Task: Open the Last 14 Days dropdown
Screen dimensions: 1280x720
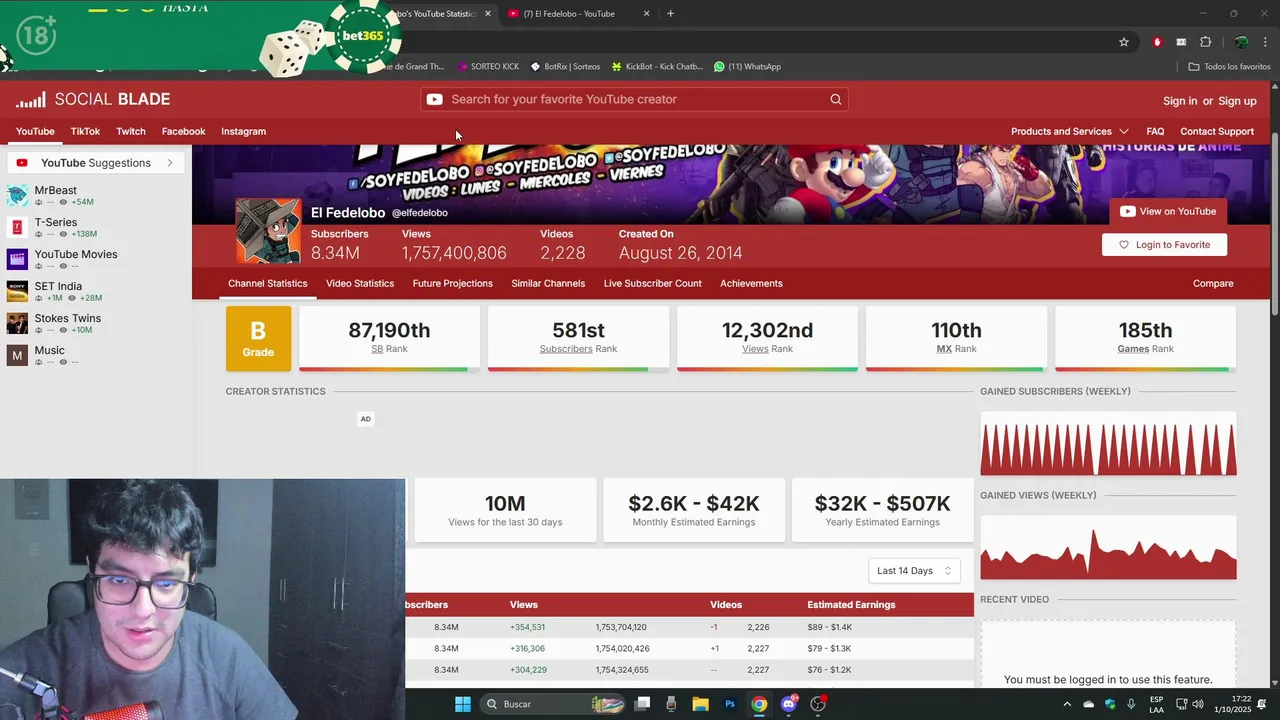Action: click(914, 570)
